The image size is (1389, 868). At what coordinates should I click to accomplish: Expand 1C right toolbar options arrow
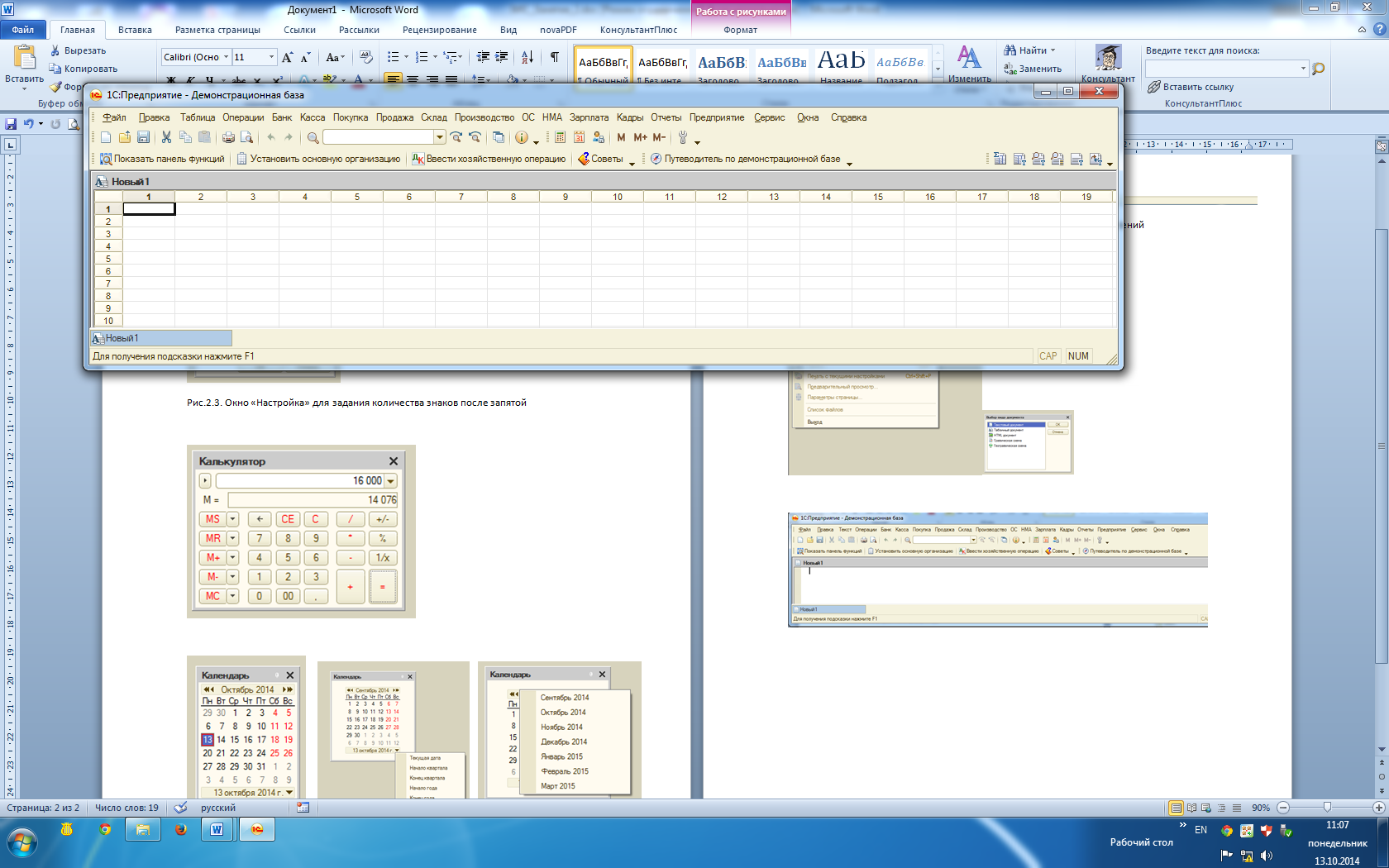point(1110,164)
